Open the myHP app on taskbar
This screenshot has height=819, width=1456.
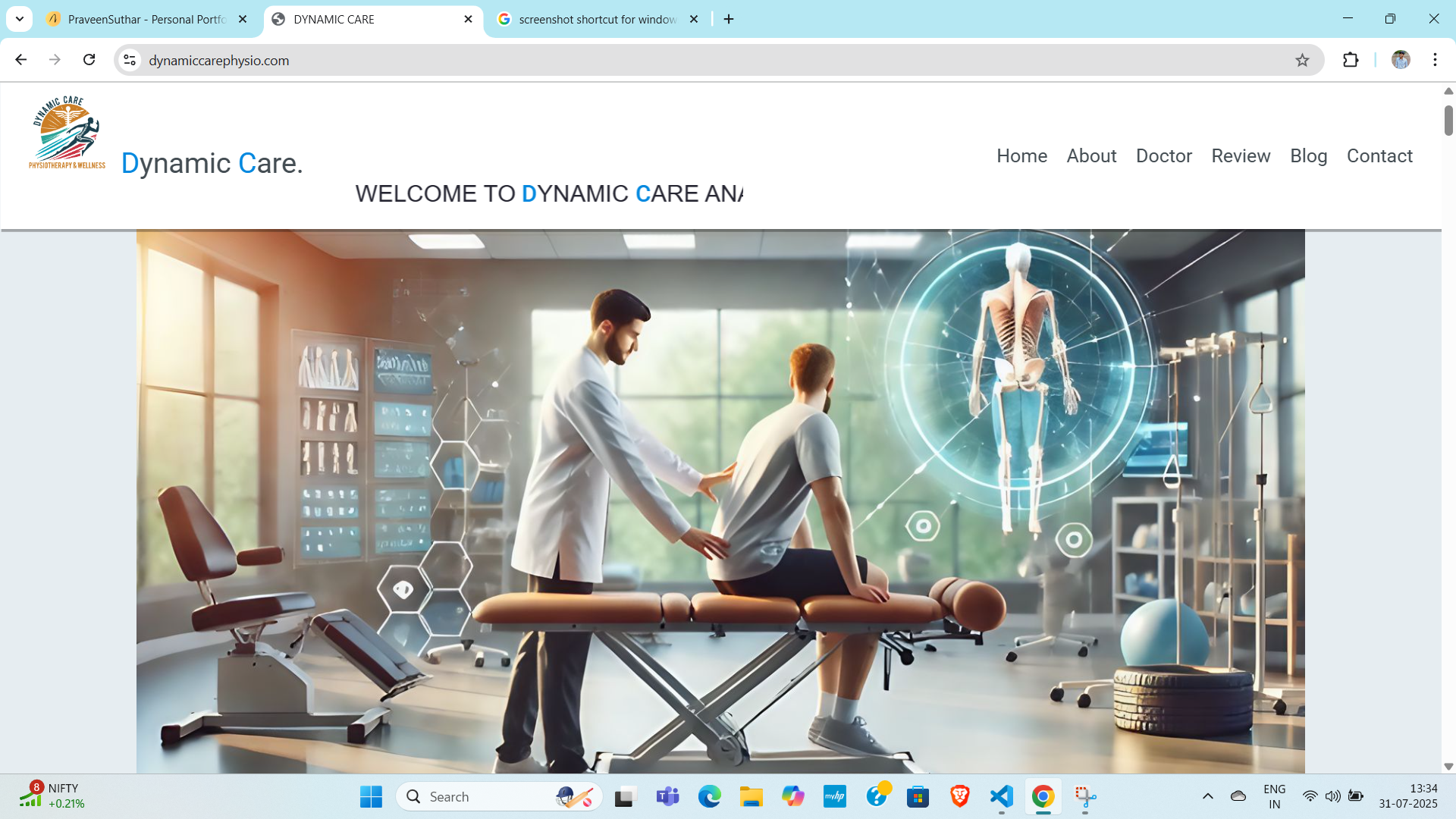(834, 796)
